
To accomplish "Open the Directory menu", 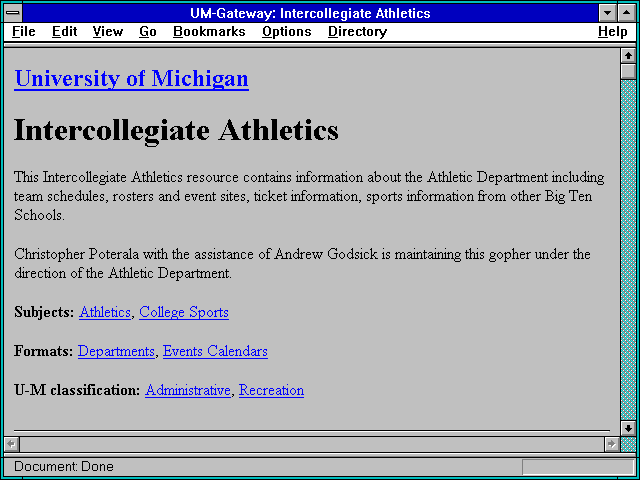I will [358, 31].
